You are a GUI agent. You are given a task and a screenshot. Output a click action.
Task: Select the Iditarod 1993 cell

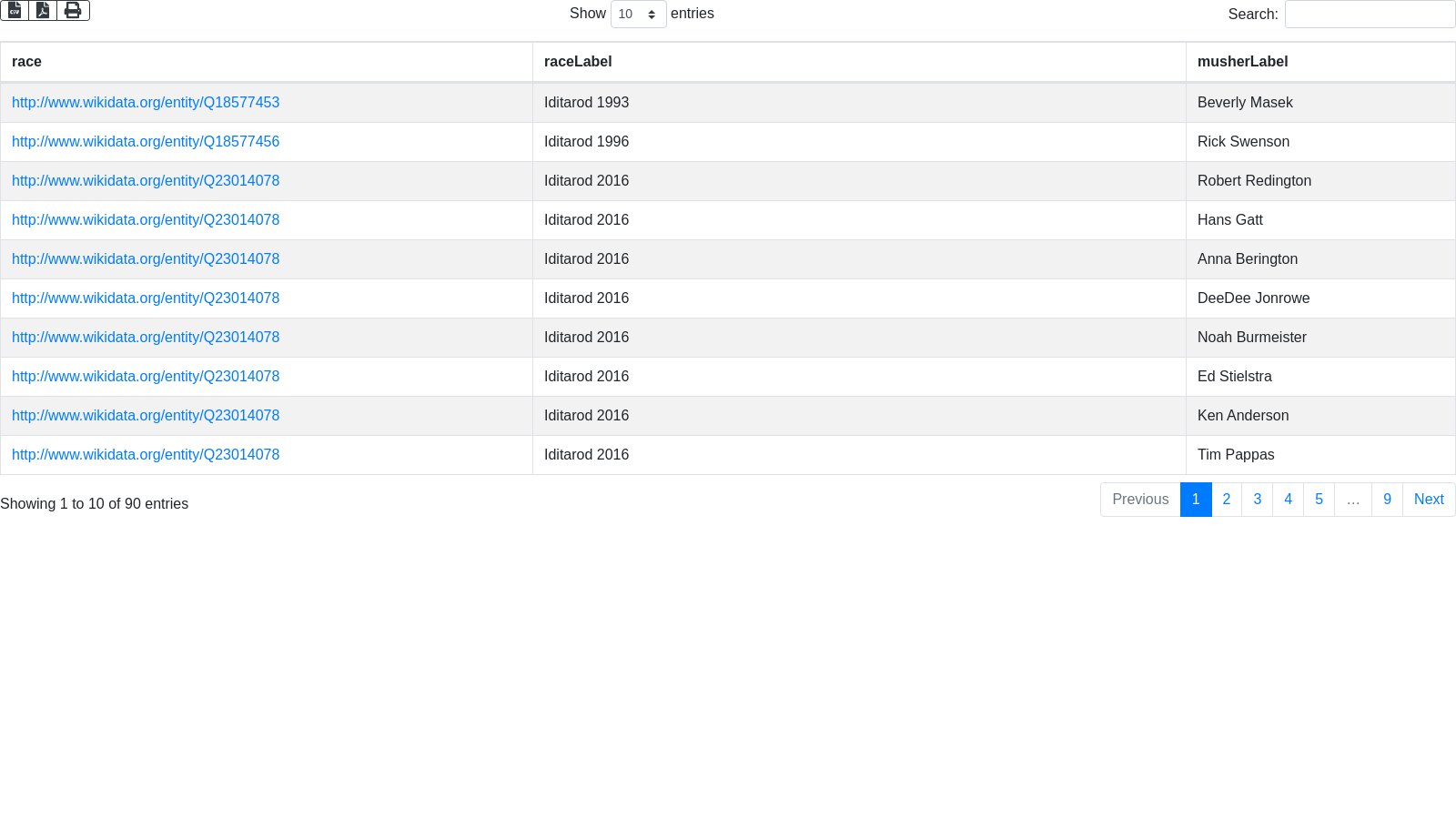tap(859, 103)
